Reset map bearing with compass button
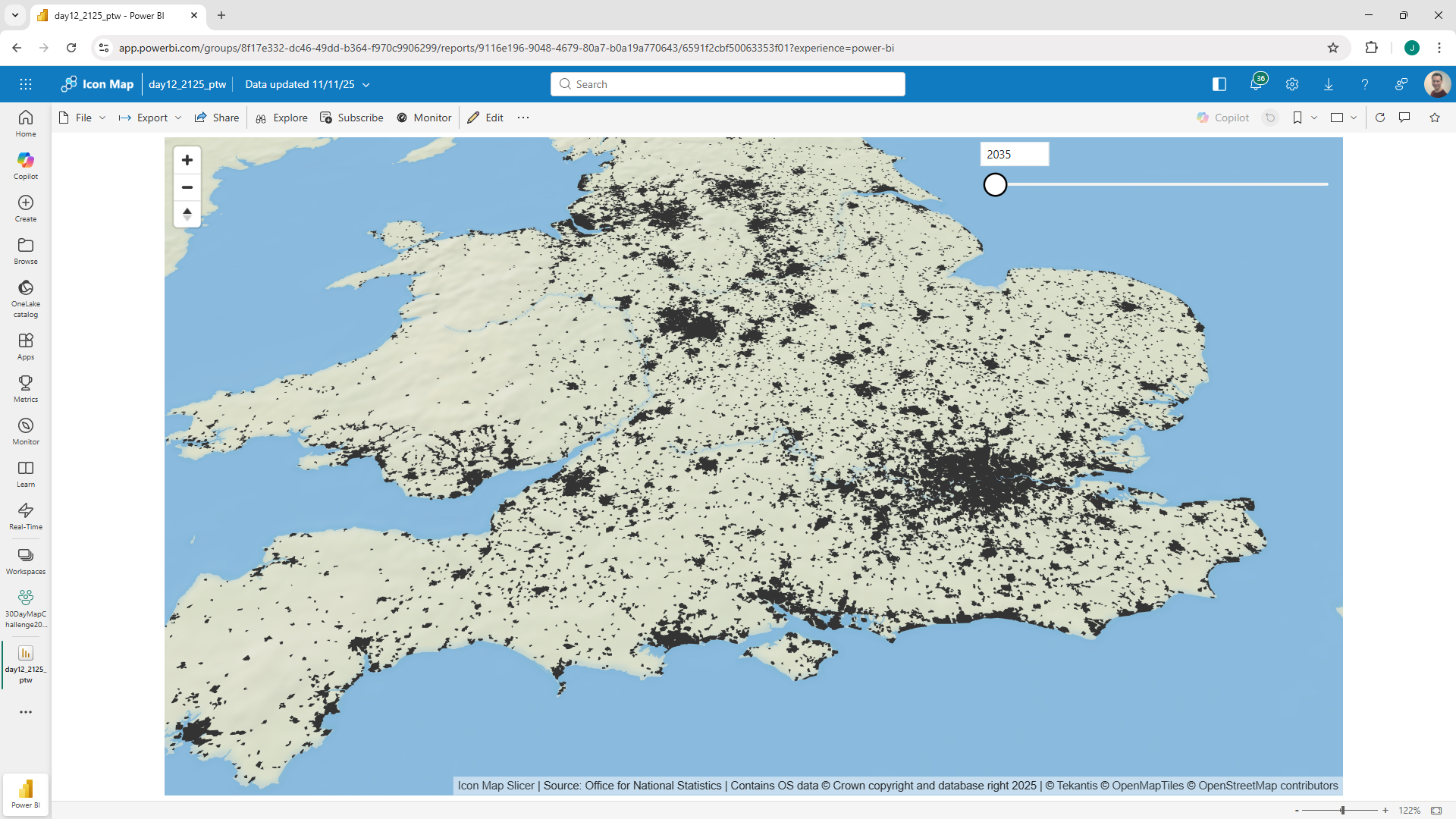 coord(187,214)
